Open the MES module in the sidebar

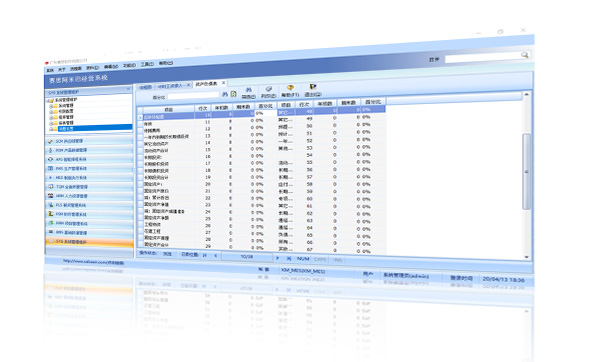point(89,177)
